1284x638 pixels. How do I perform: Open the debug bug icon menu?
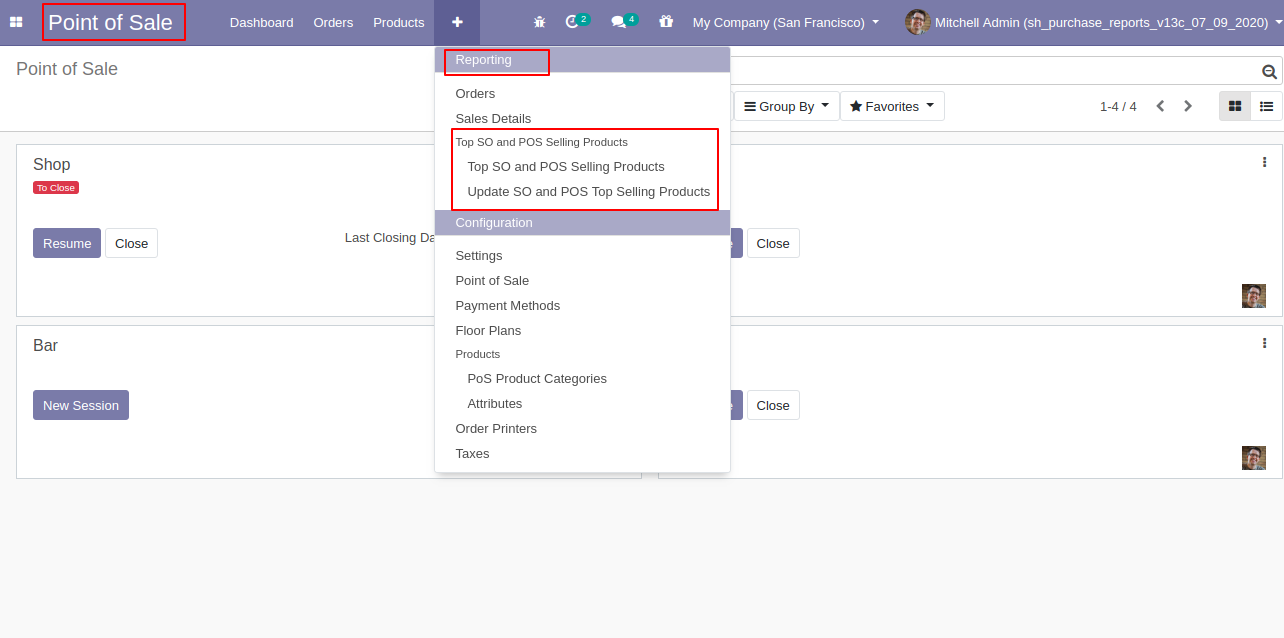coord(540,22)
